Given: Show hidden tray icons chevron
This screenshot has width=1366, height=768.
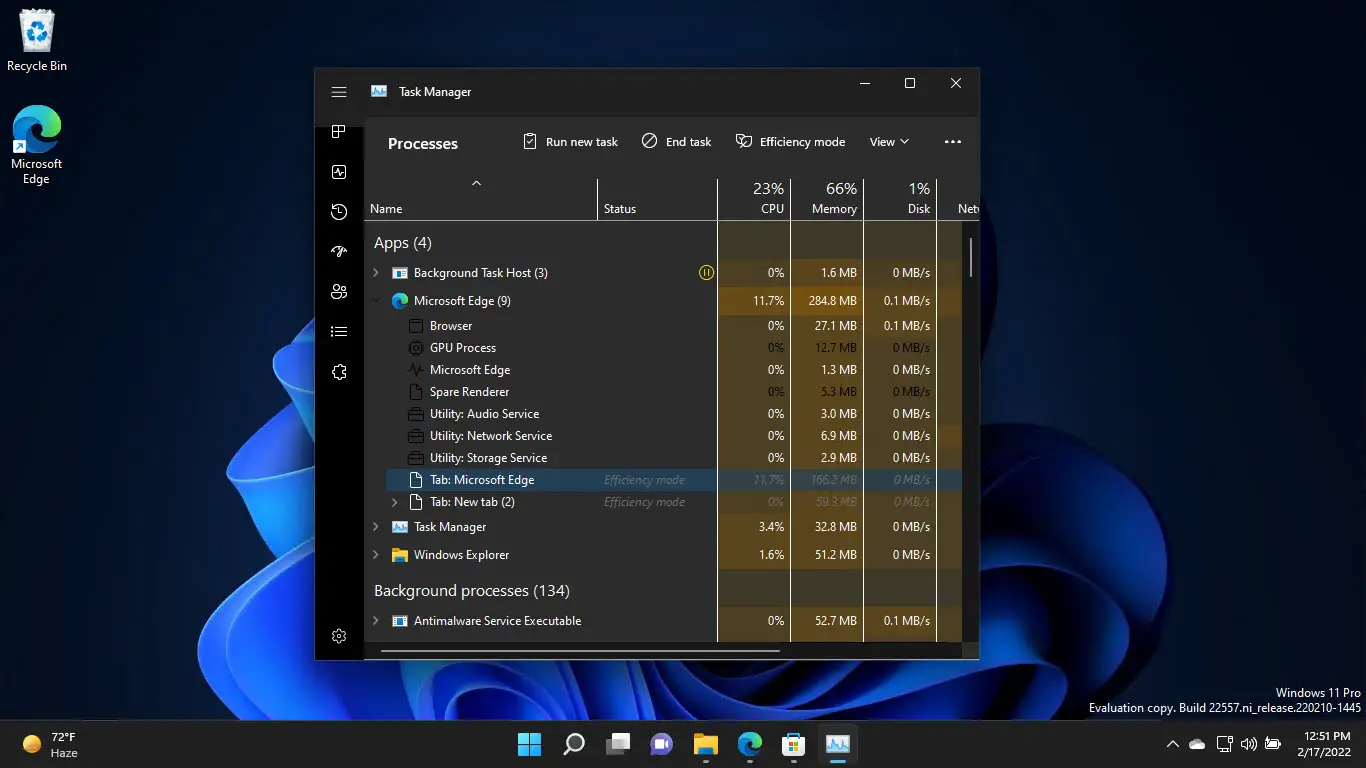Looking at the screenshot, I should (x=1173, y=744).
